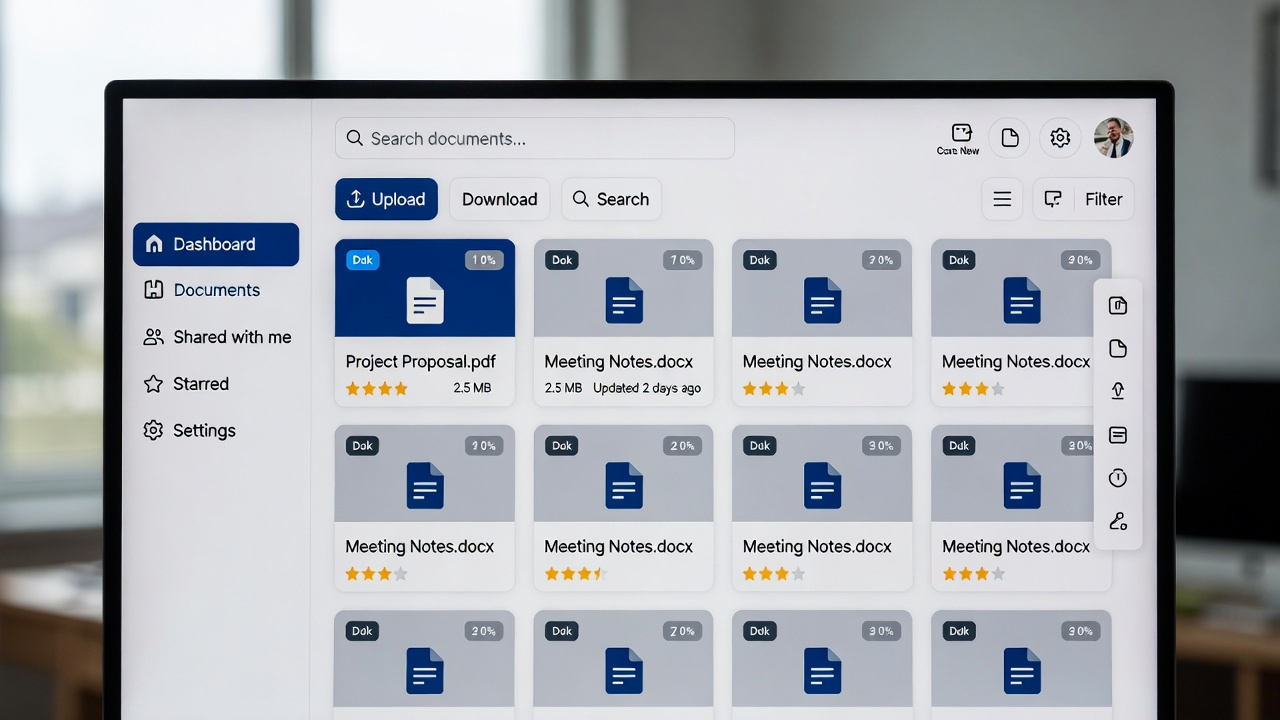Open the gear icon beside the profile avatar
This screenshot has width=1280, height=720.
pyautogui.click(x=1061, y=138)
